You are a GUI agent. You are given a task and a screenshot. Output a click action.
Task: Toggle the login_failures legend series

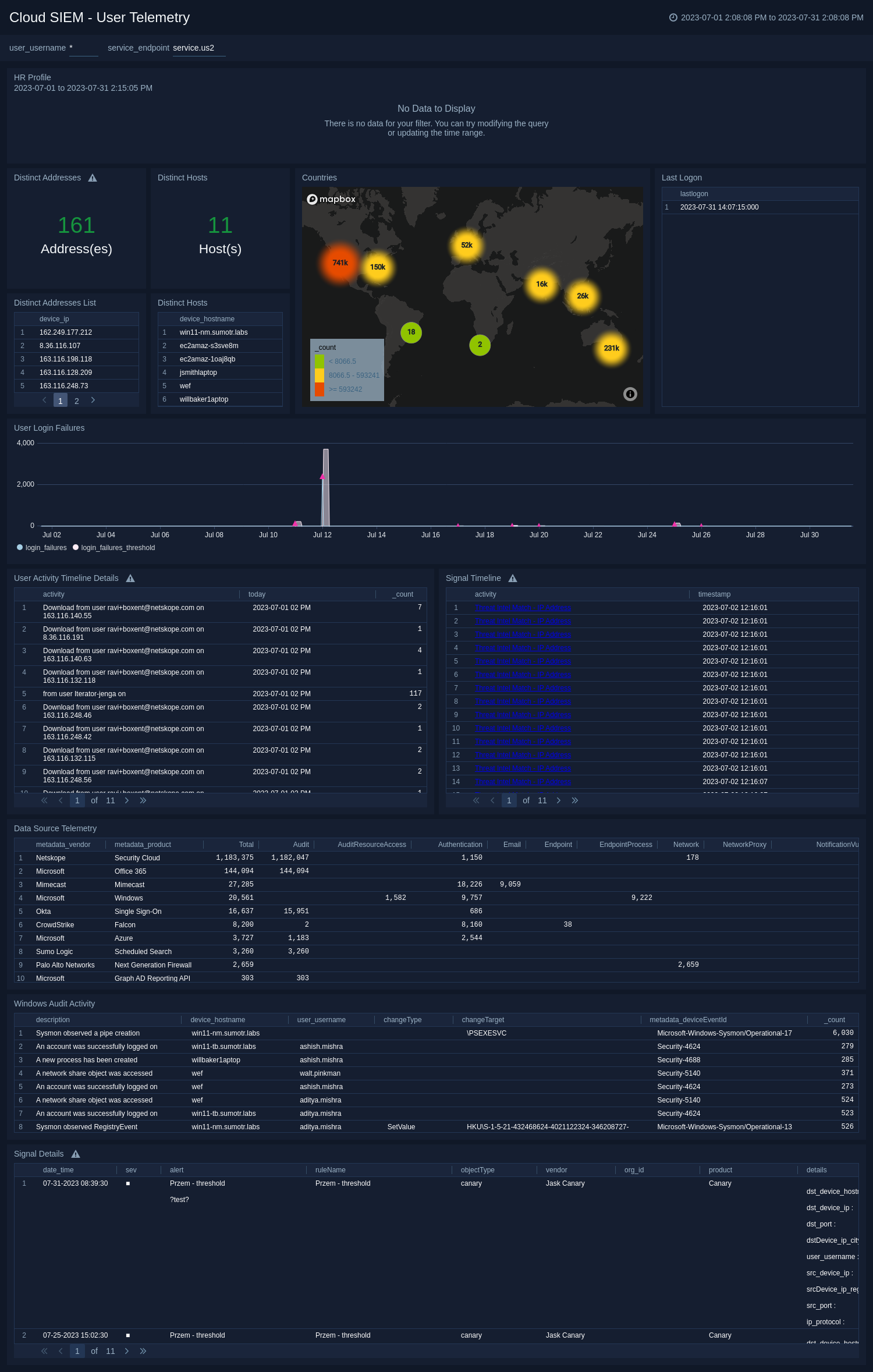click(x=42, y=548)
